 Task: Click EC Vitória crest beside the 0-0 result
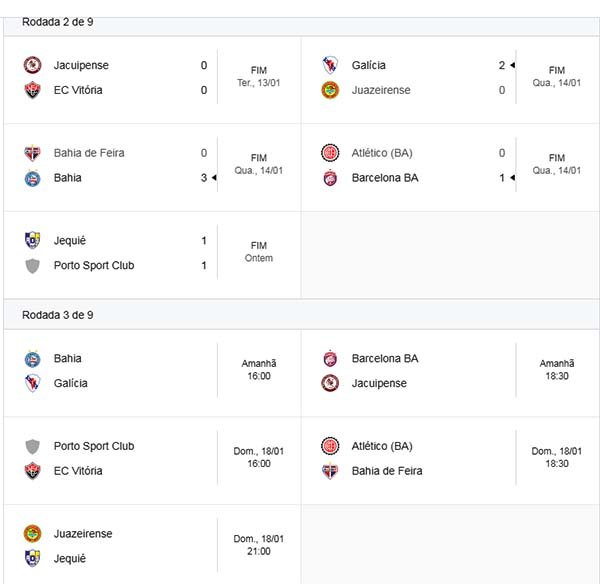pos(32,90)
